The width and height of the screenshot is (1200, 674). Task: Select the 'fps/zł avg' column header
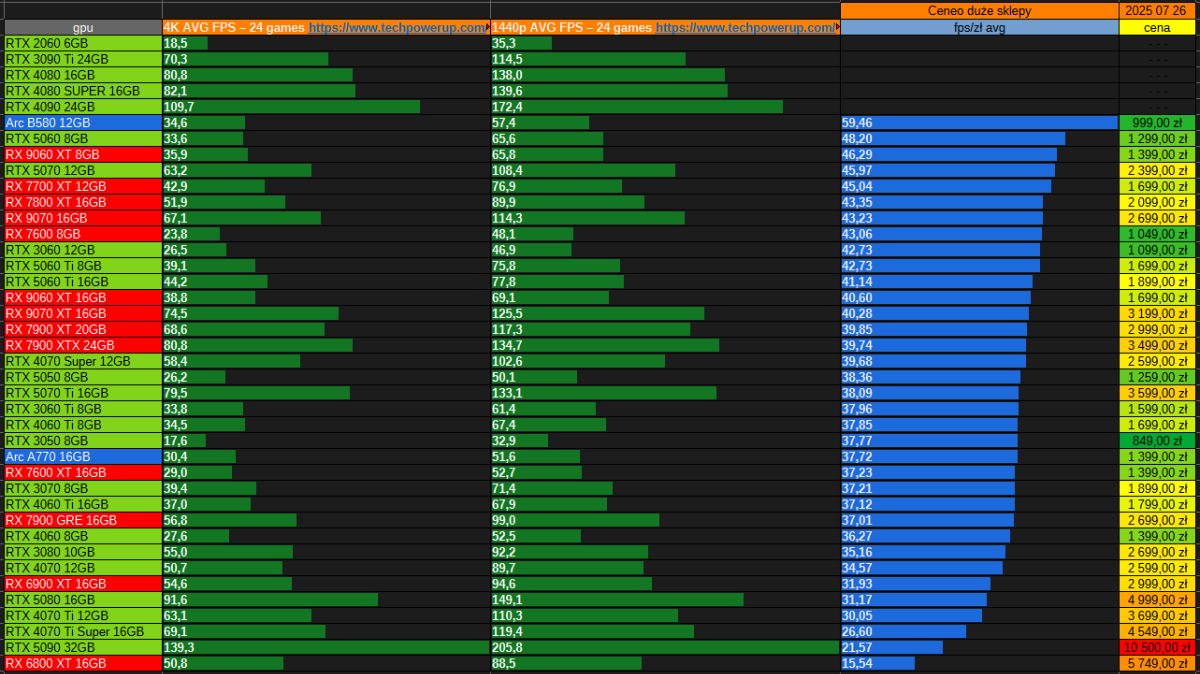[x=979, y=28]
